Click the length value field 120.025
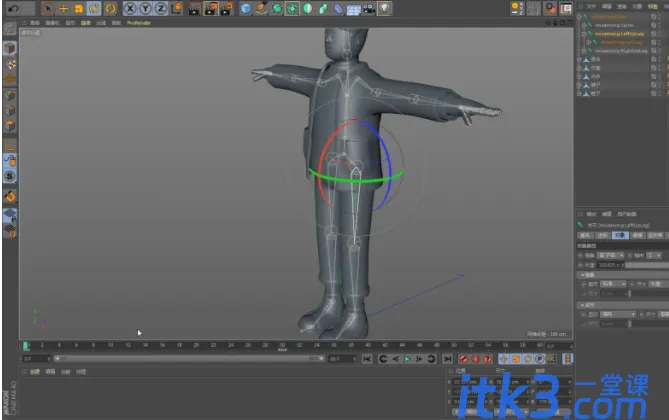This screenshot has height=420, width=669. [610, 265]
